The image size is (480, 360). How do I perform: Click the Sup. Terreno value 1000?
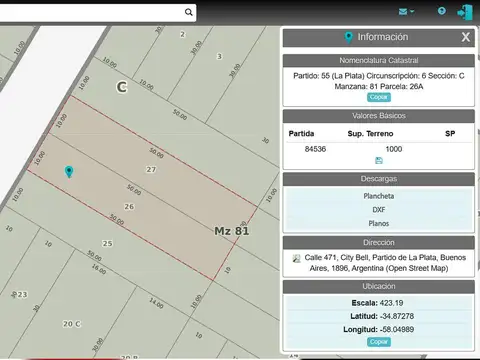[x=394, y=149]
